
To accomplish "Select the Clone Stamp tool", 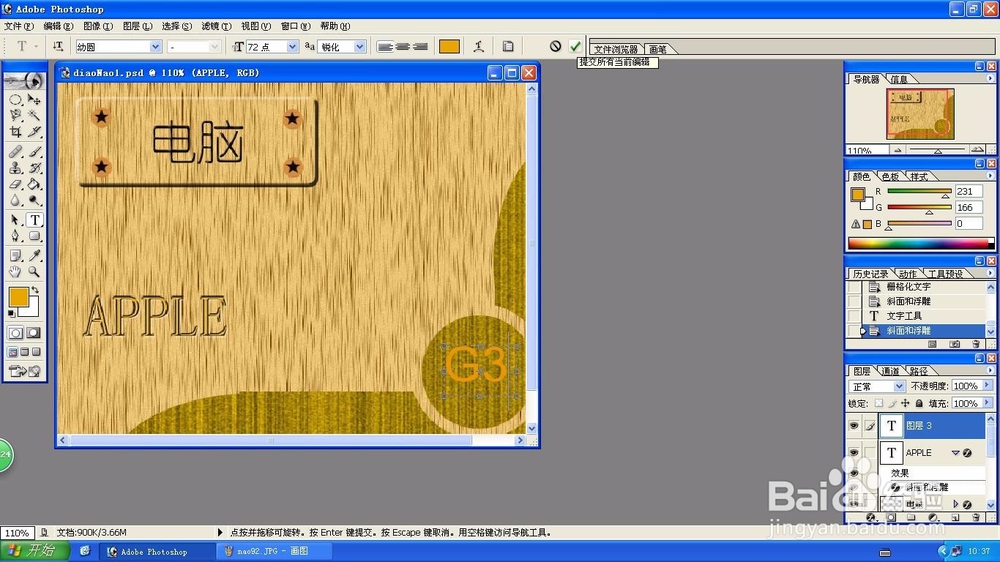I will [x=15, y=168].
